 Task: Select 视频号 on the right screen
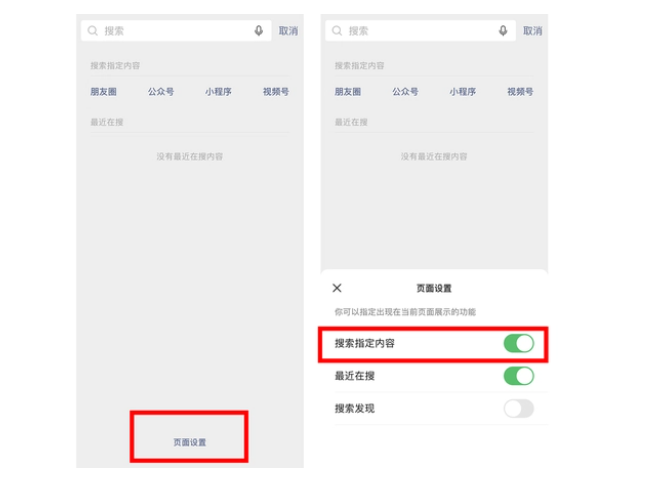click(520, 91)
